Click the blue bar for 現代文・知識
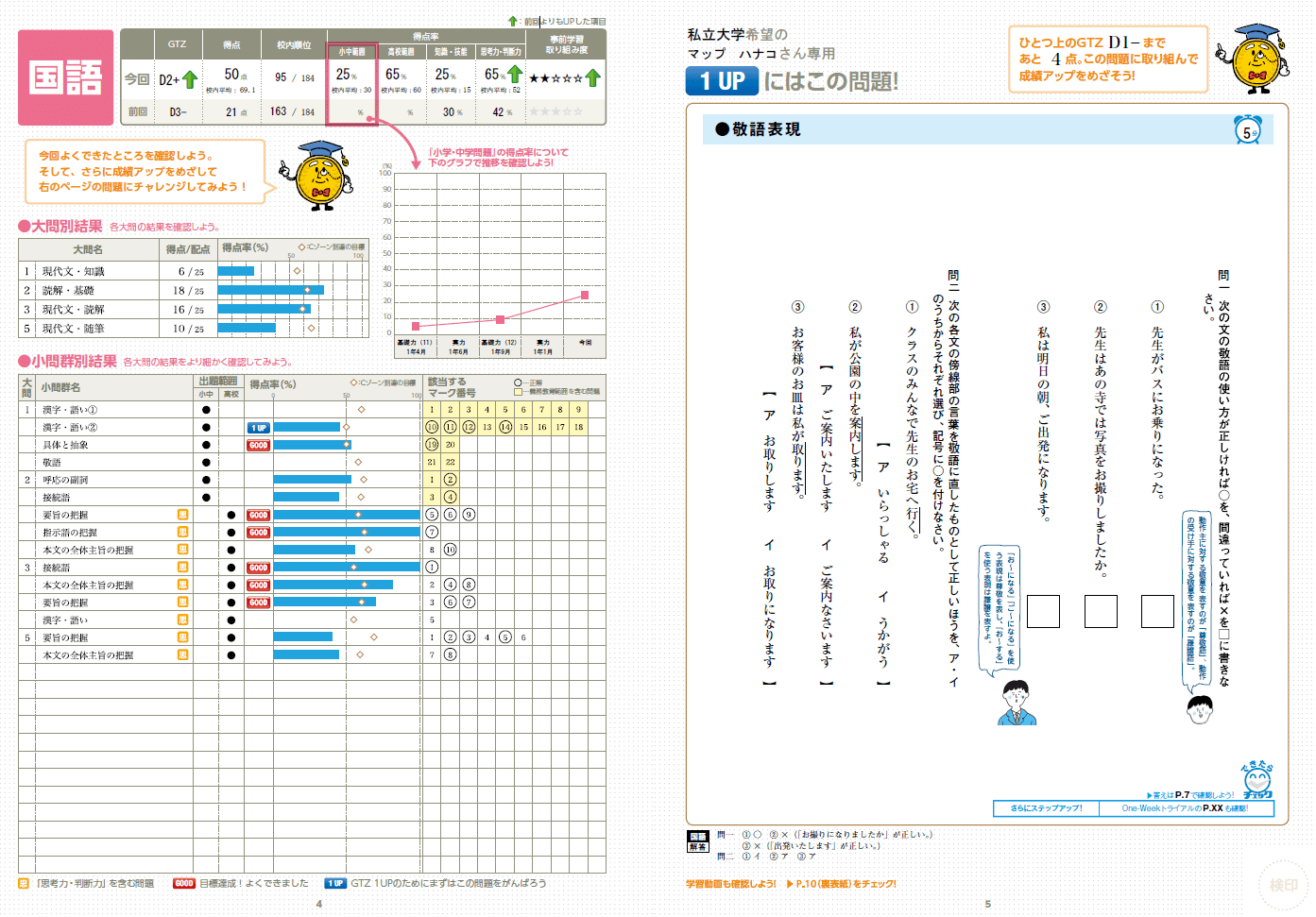 [236, 271]
